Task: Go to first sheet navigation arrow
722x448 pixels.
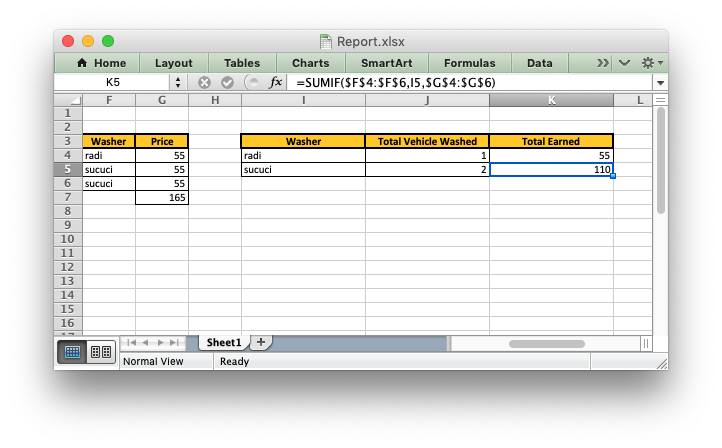Action: pyautogui.click(x=131, y=343)
